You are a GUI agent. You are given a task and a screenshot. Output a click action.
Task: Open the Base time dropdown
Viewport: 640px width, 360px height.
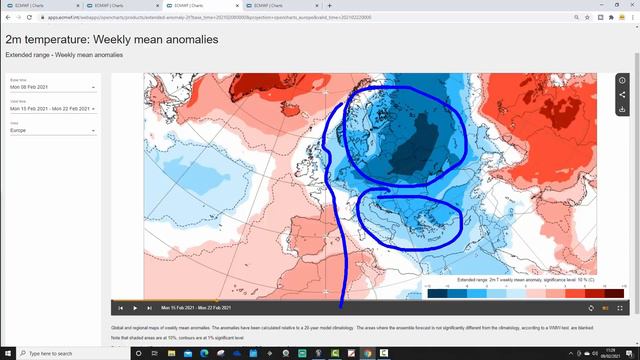[x=53, y=87]
